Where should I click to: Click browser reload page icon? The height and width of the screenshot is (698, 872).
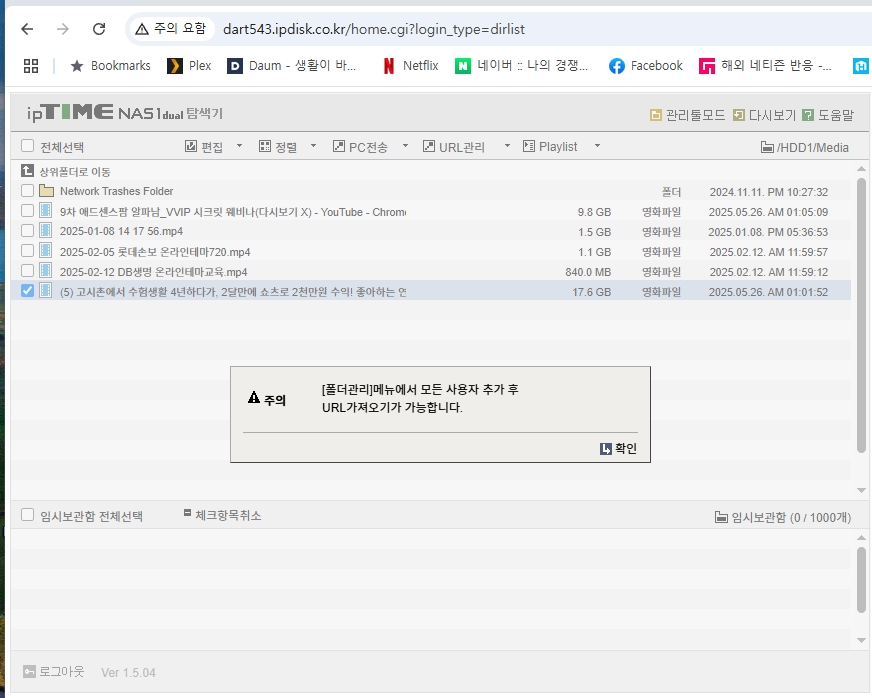[99, 29]
